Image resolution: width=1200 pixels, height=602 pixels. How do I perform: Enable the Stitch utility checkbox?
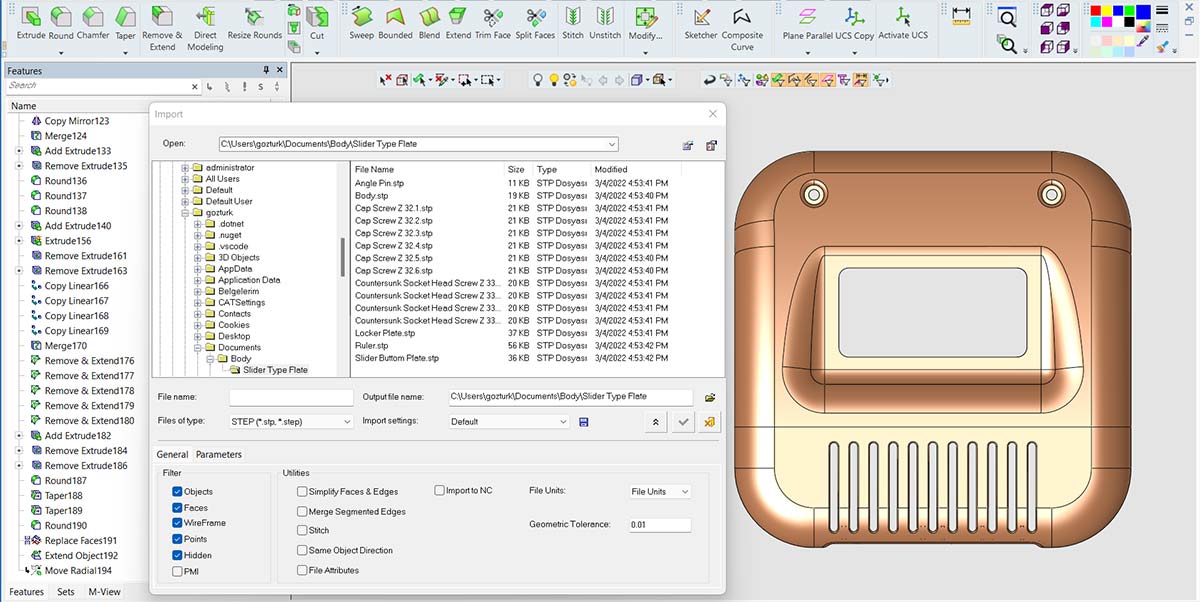point(302,531)
